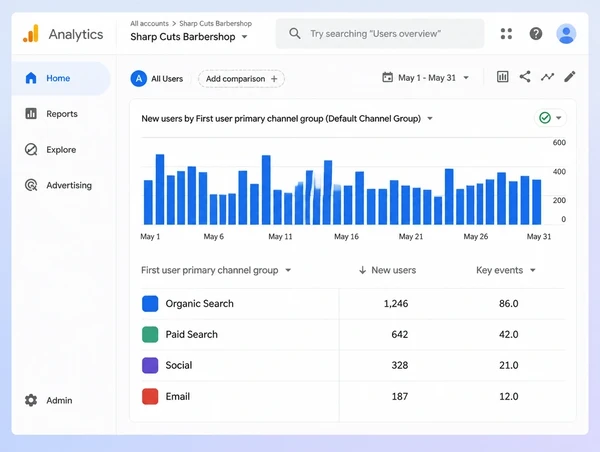The width and height of the screenshot is (600, 452).
Task: Click the 1,246 new users value
Action: (x=396, y=304)
